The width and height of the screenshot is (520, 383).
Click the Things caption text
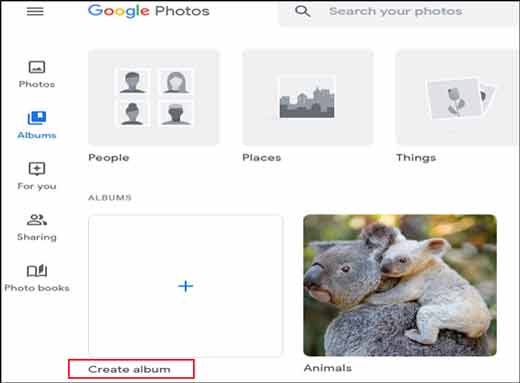point(416,158)
